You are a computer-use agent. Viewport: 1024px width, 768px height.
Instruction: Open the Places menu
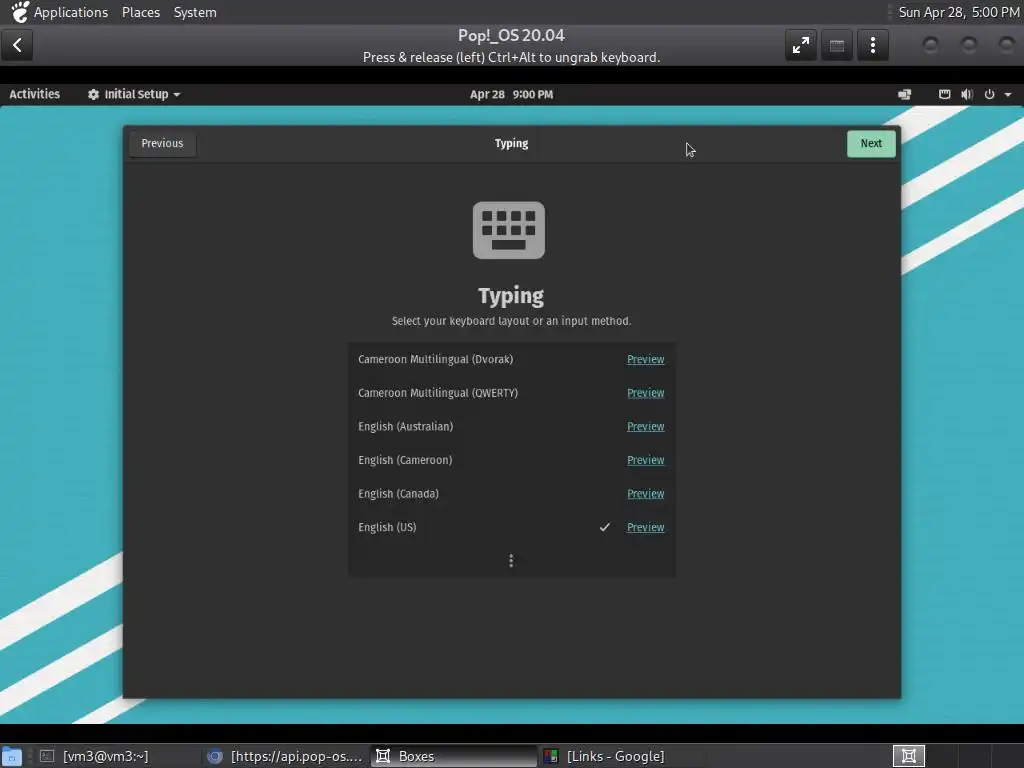pos(140,12)
